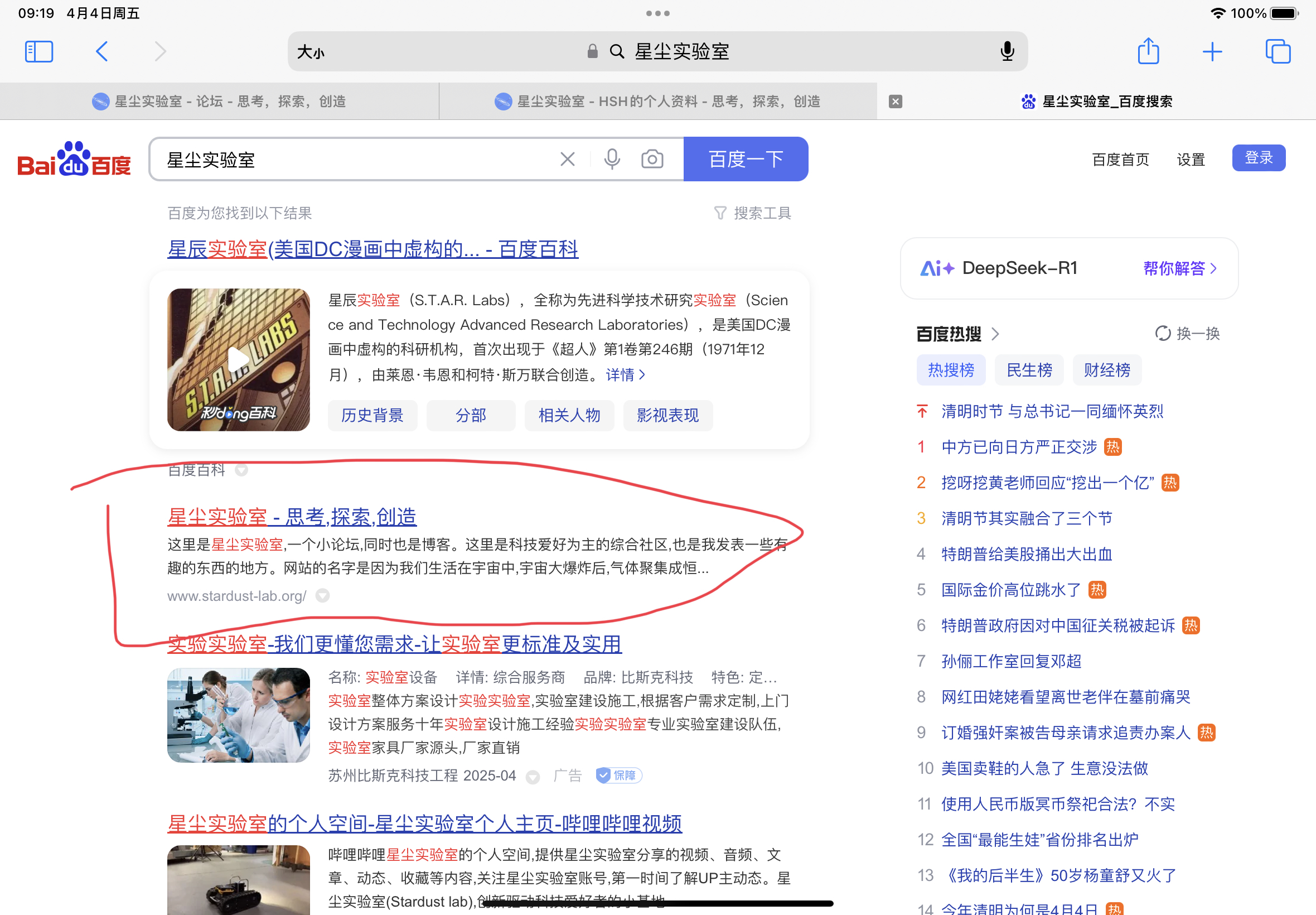Clear the Baidu search box with X

[x=567, y=159]
